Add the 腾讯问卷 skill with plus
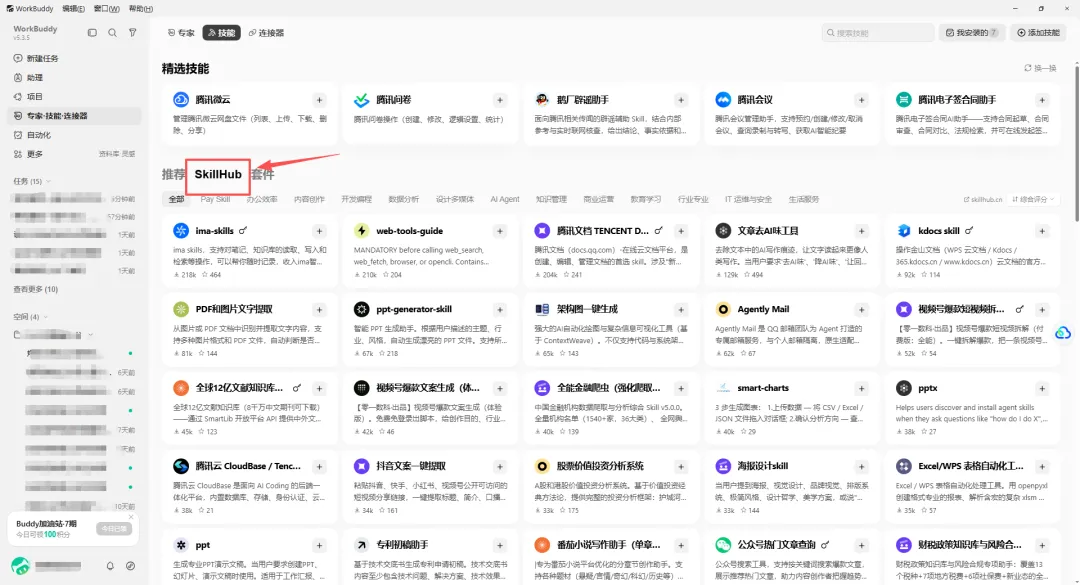Viewport: 1080px width, 585px height. (500, 100)
